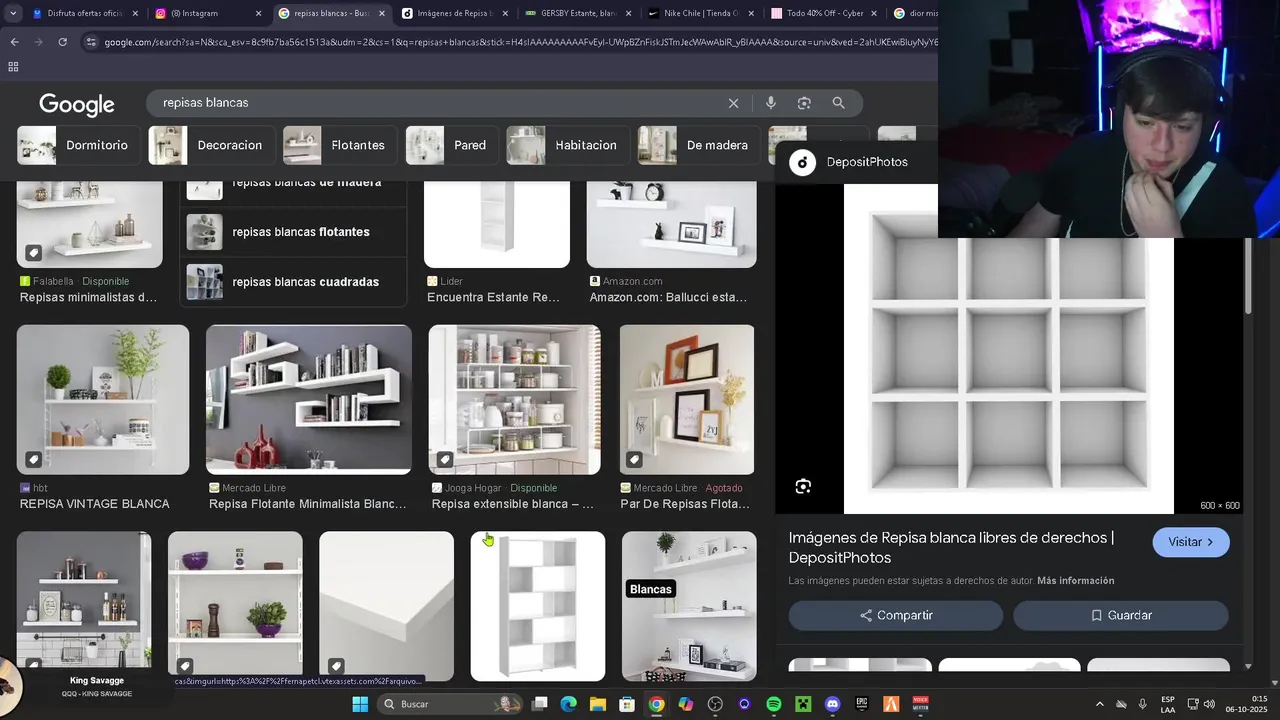Open site info icon in address bar
The height and width of the screenshot is (720, 1280).
pyautogui.click(x=91, y=42)
